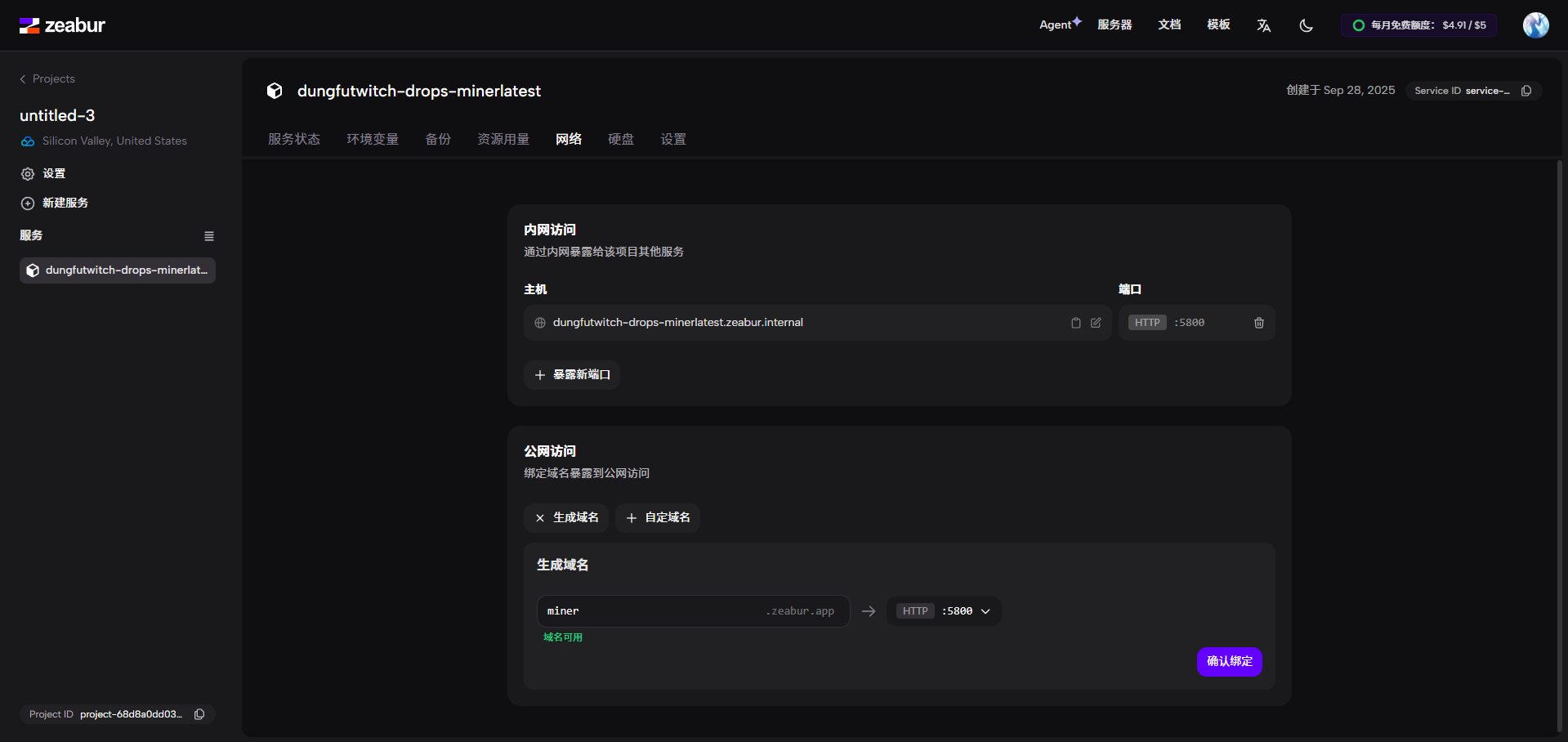1568x742 pixels.
Task: Select the dungfutwitch-drops-minerlatest service in sidebar
Action: (118, 270)
